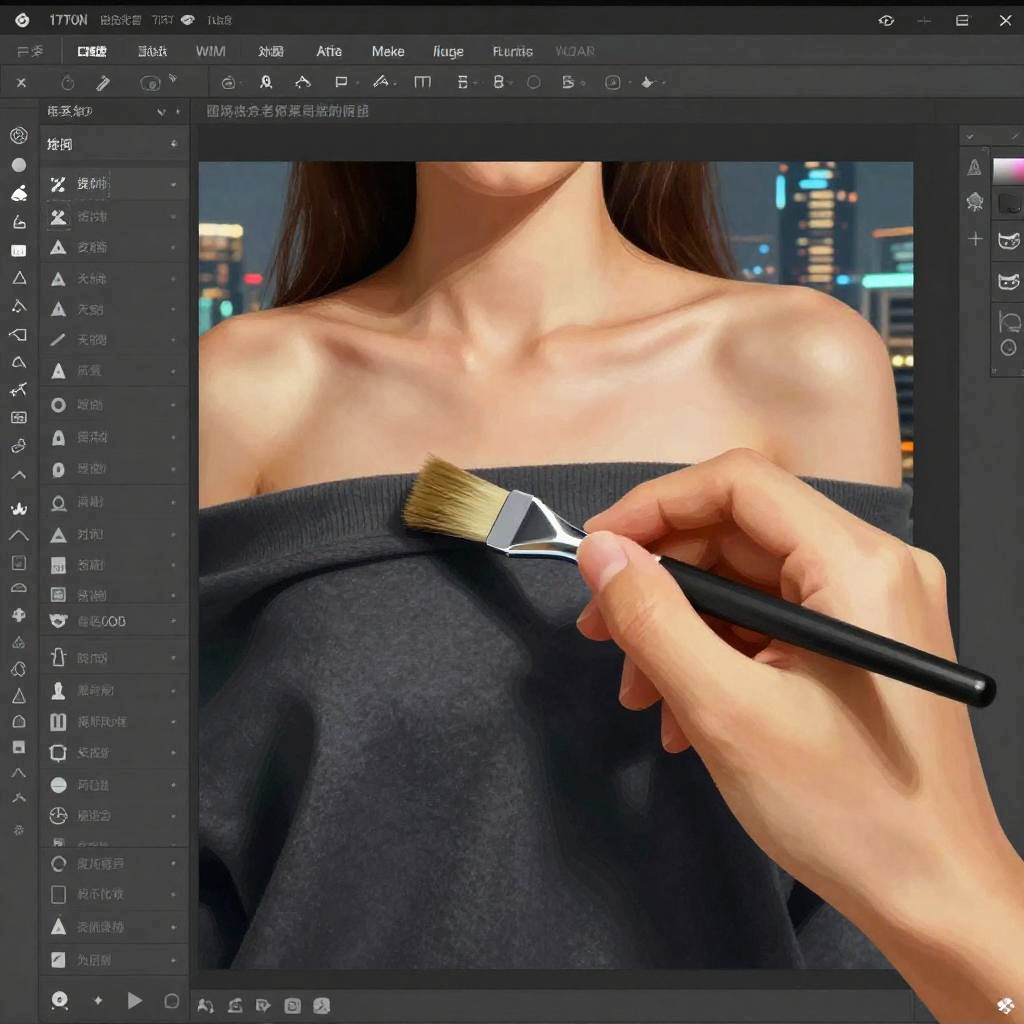This screenshot has height=1024, width=1024.
Task: Expand the arrow on the '000' labeled row
Action: pos(173,622)
